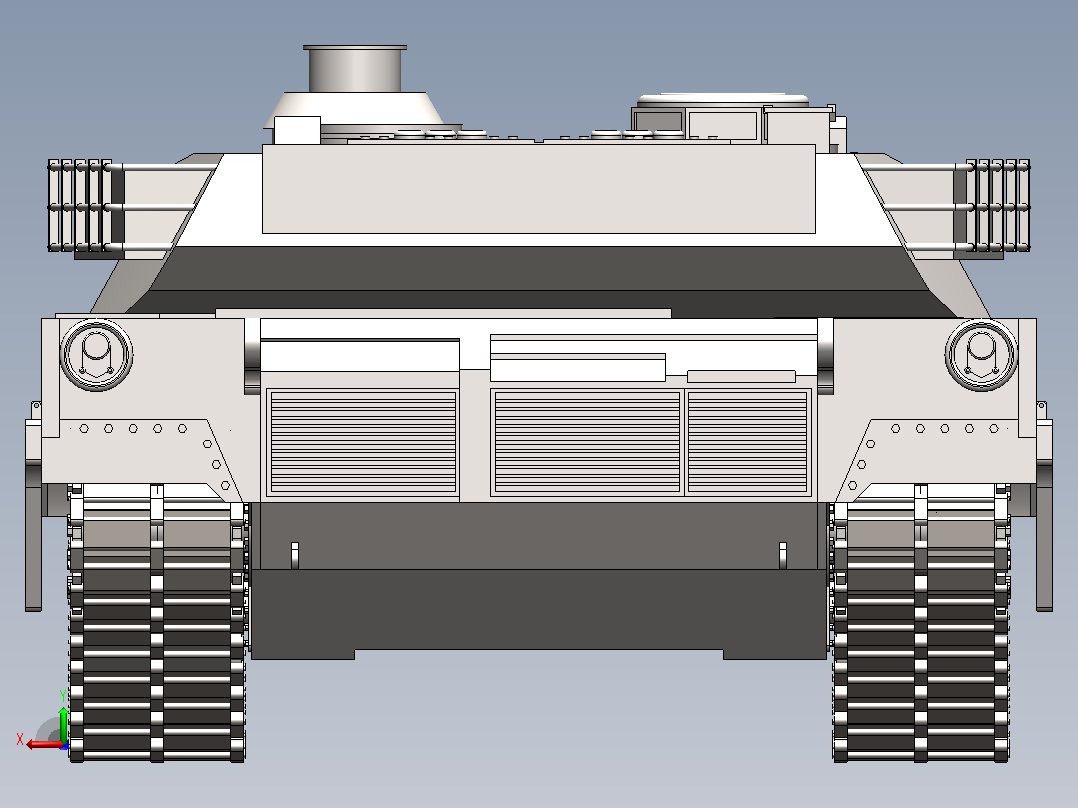The height and width of the screenshot is (808, 1078).
Task: Click the green Y axis arrow of the triad
Action: click(x=63, y=724)
